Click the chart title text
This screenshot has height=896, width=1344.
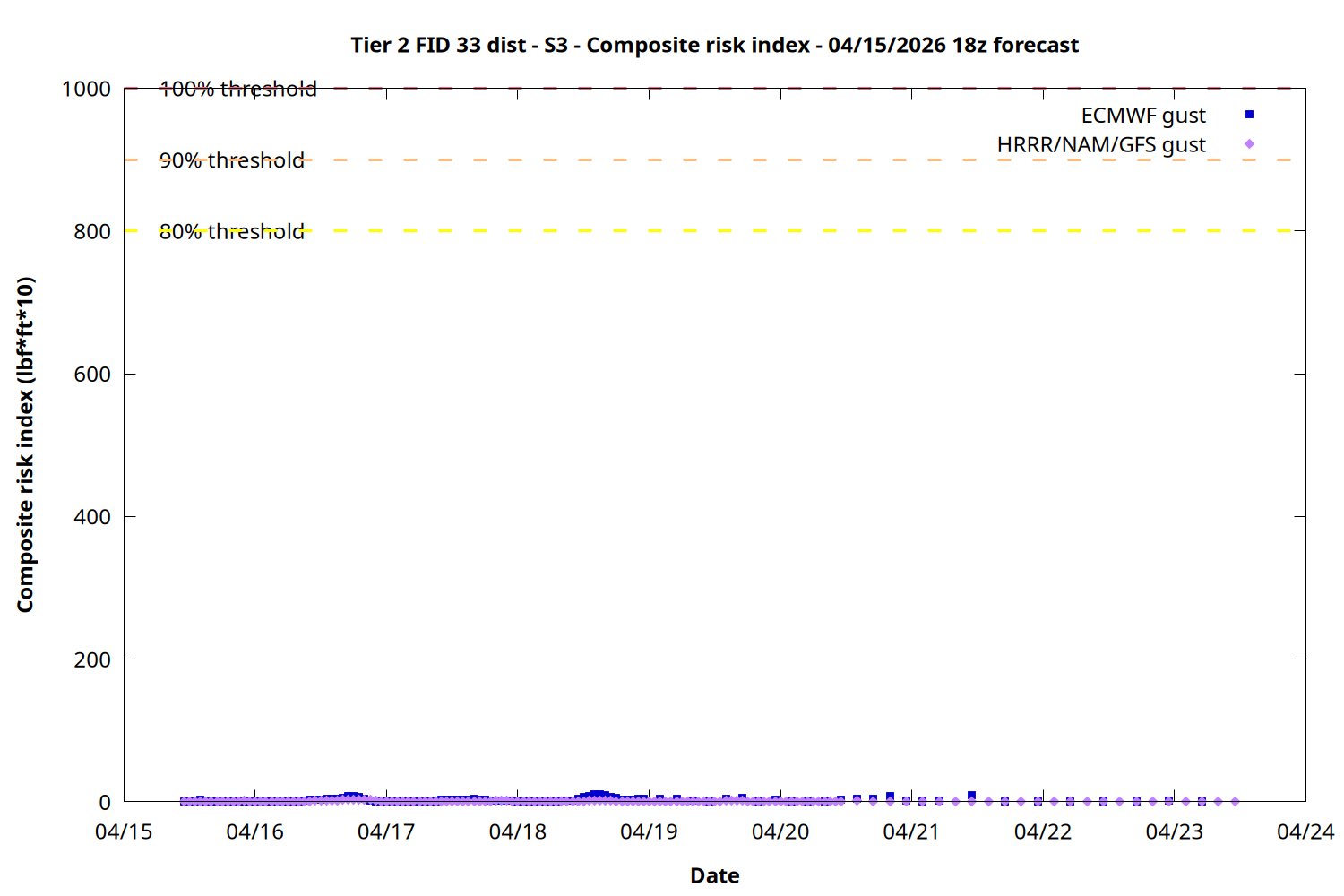click(714, 45)
